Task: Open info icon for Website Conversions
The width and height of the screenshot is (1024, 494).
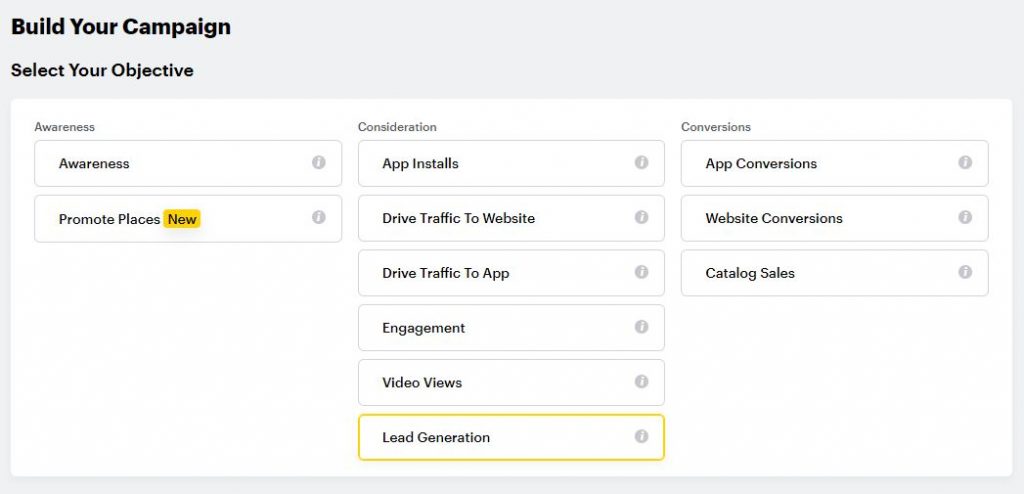Action: [x=965, y=217]
